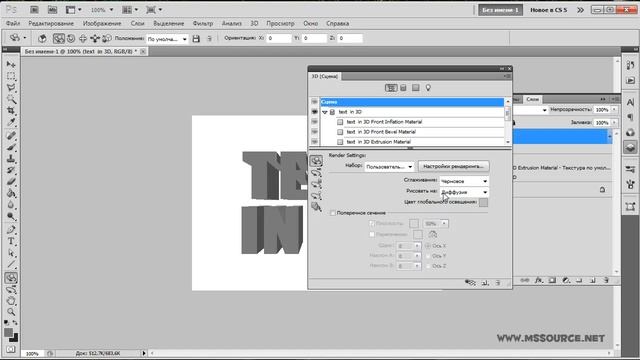Select the Move tool
Screen dimensions: 640x360
point(11,64)
